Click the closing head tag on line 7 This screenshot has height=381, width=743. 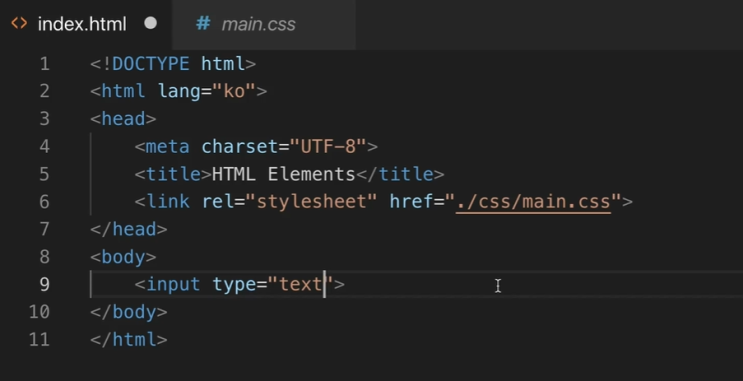(128, 229)
